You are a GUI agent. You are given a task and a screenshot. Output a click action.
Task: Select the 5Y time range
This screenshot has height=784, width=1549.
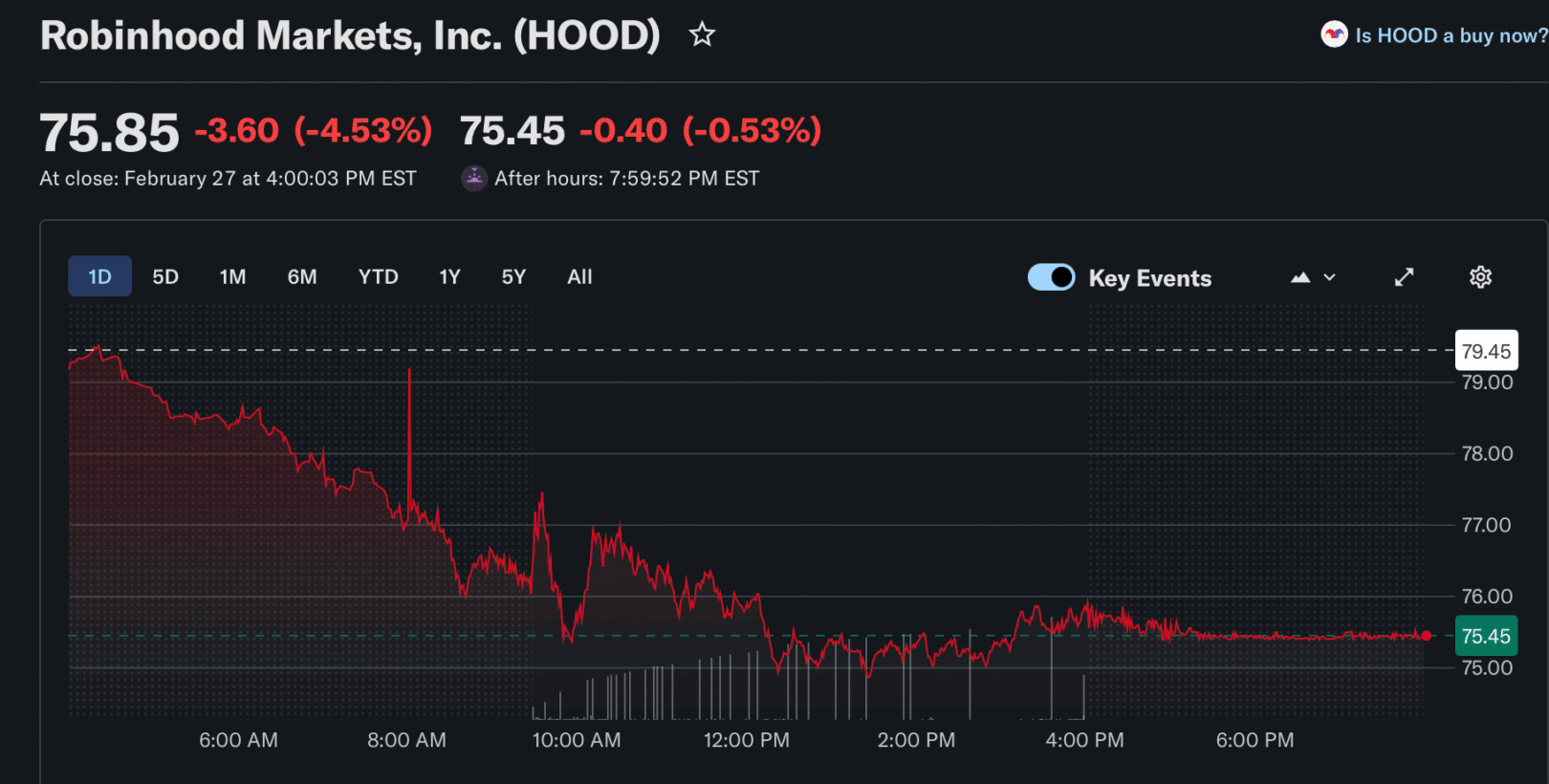[513, 277]
